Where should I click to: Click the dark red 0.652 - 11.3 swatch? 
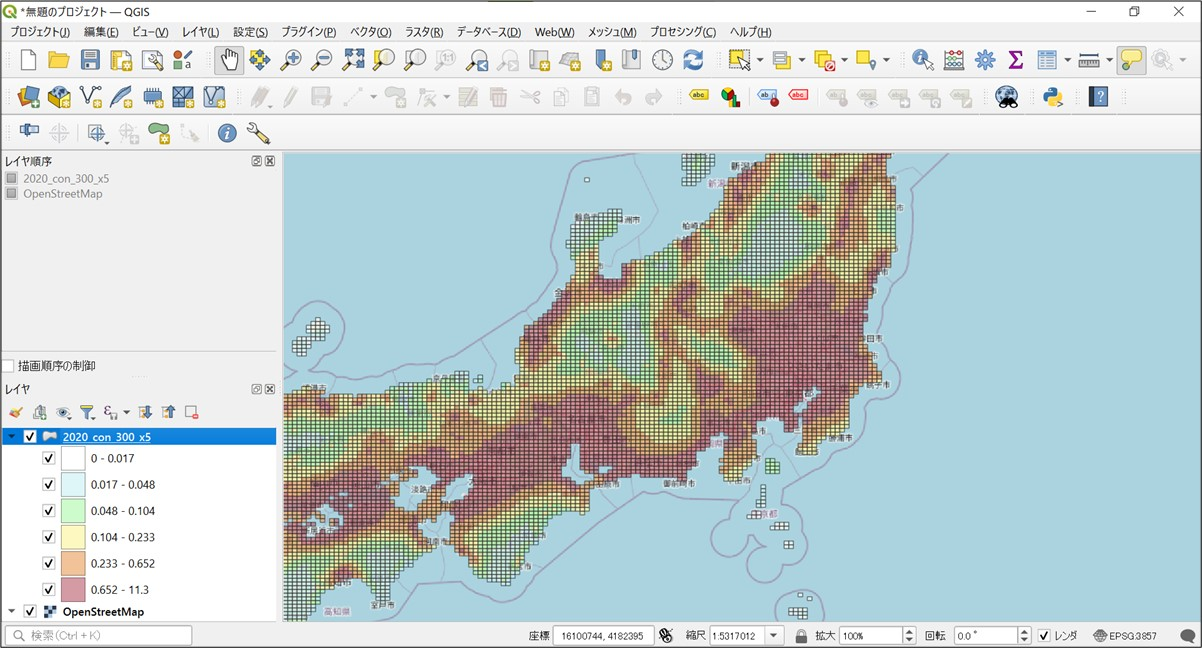[x=74, y=590]
